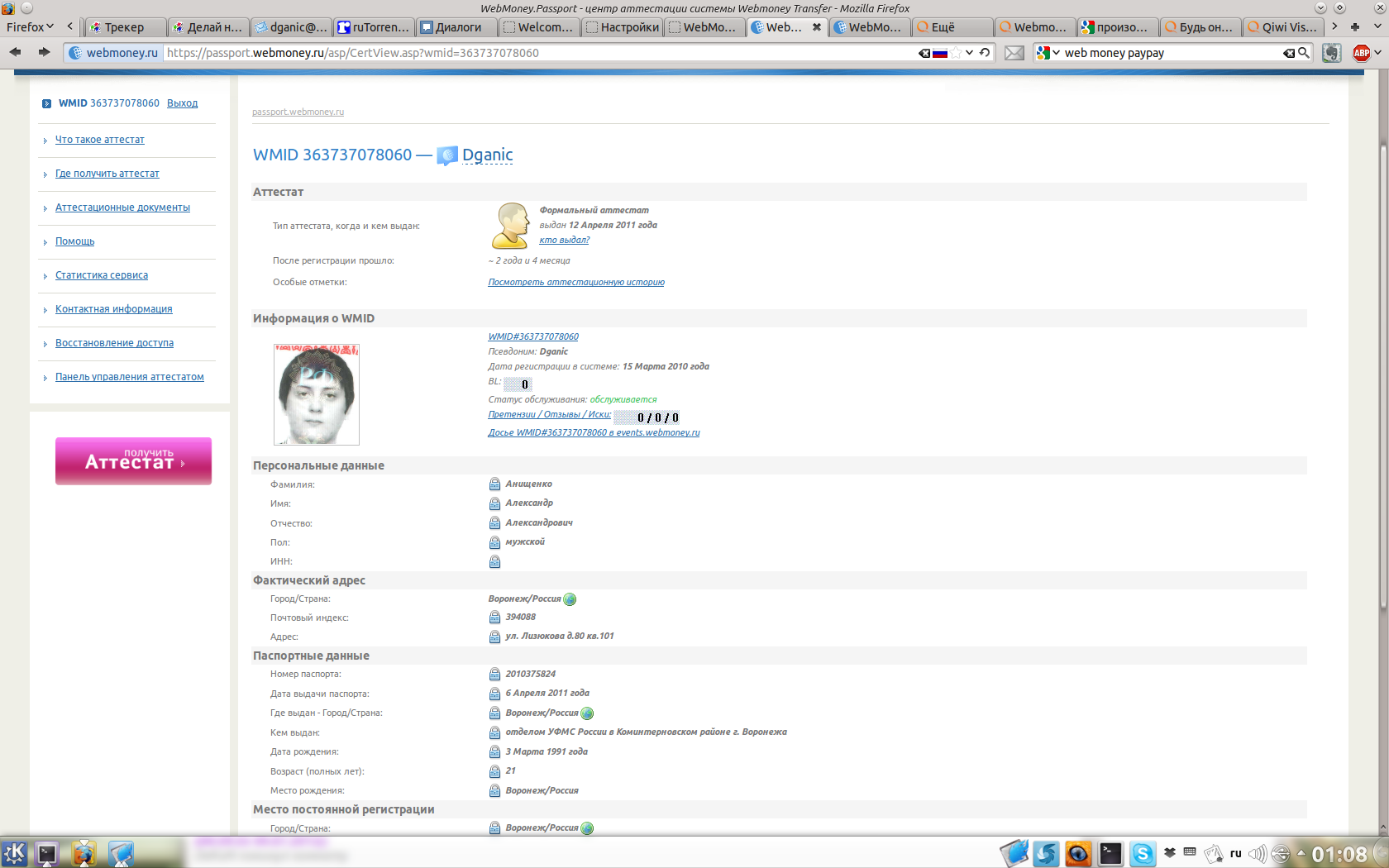Click the browser Forward arrow

point(44,52)
